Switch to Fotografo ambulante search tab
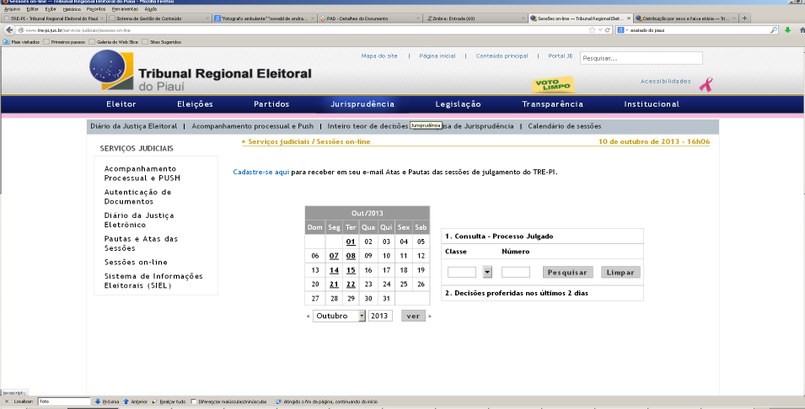Screen dimensions: 805x409 coord(264,18)
